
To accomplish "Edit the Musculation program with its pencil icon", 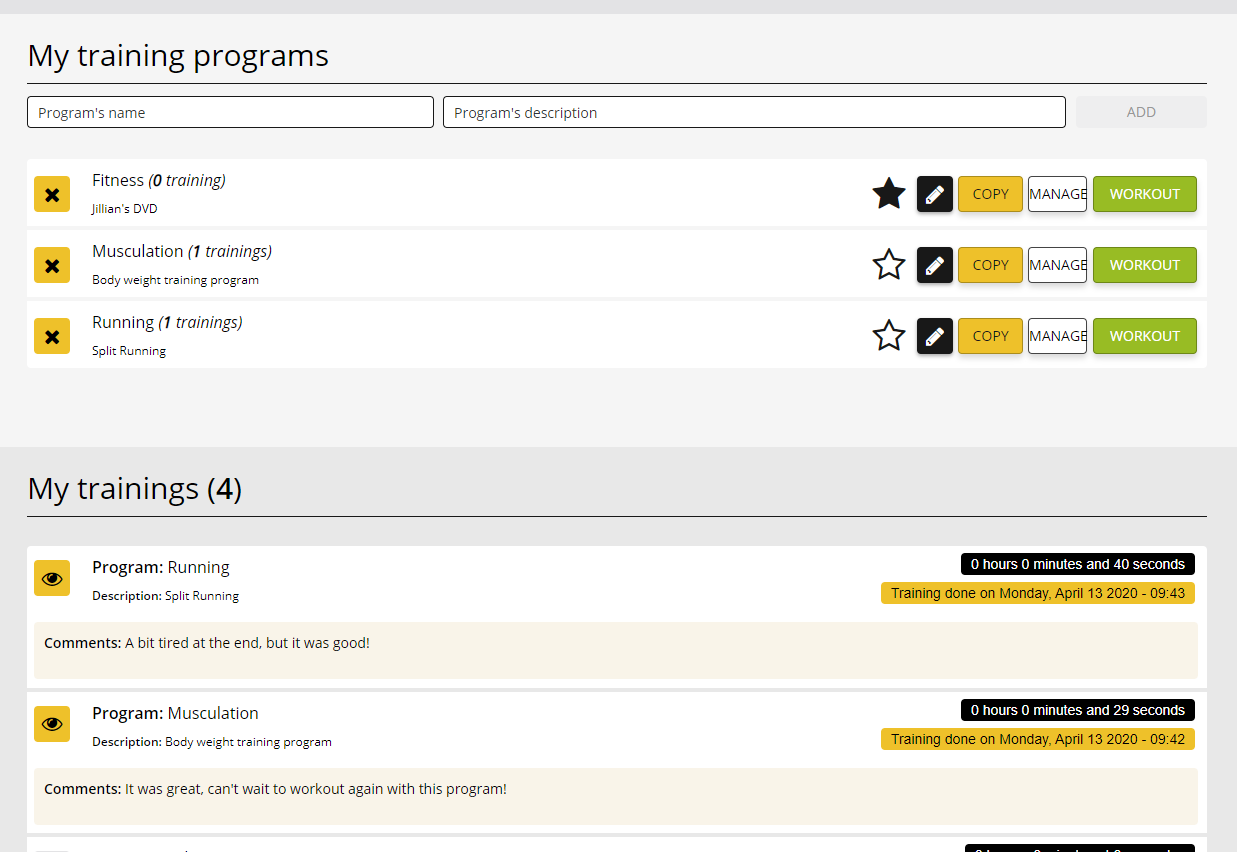I will 935,265.
